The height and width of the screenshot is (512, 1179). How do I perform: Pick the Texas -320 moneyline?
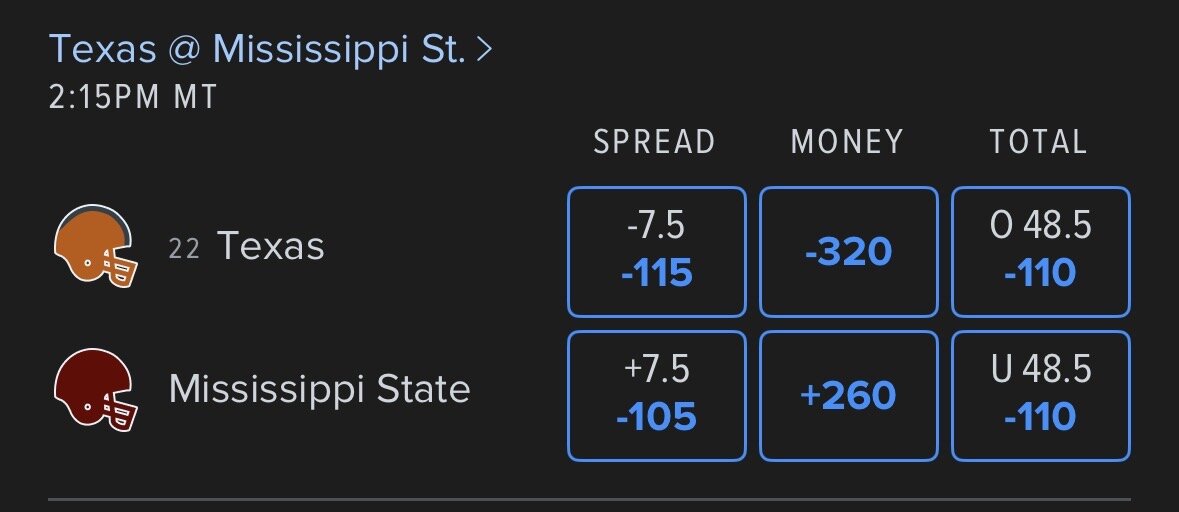[x=848, y=251]
